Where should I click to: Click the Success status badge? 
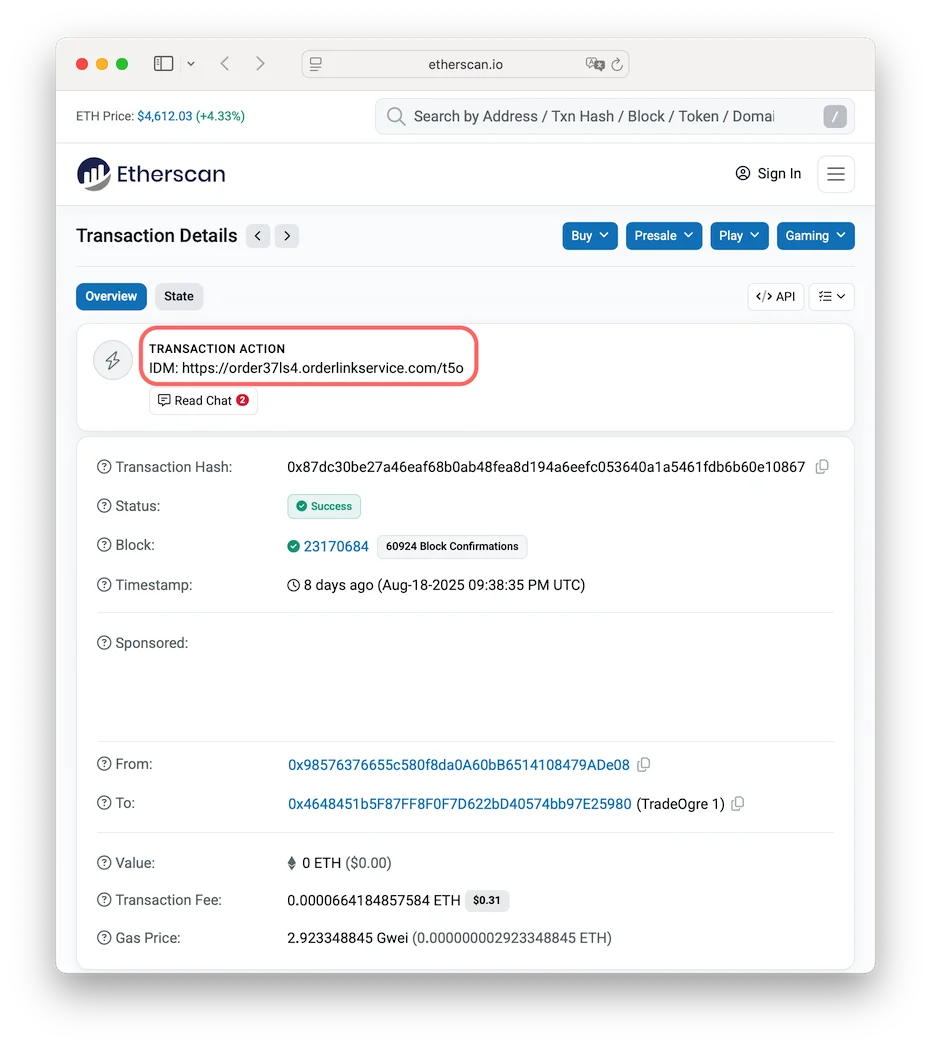324,506
